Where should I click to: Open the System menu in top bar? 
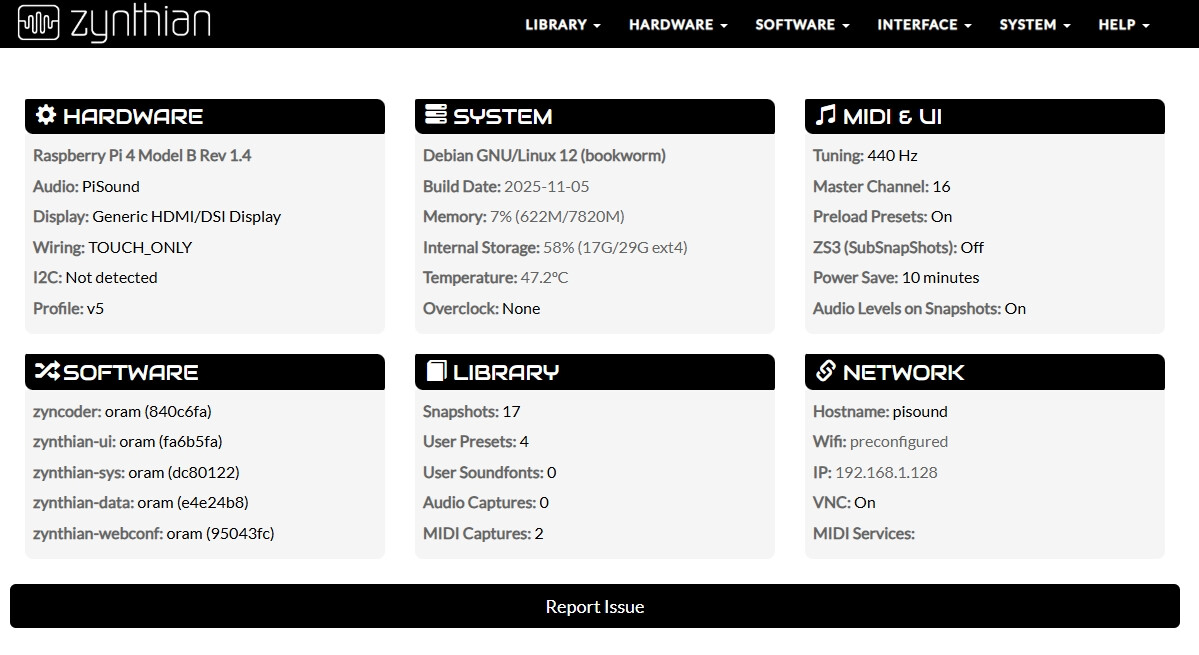1034,25
